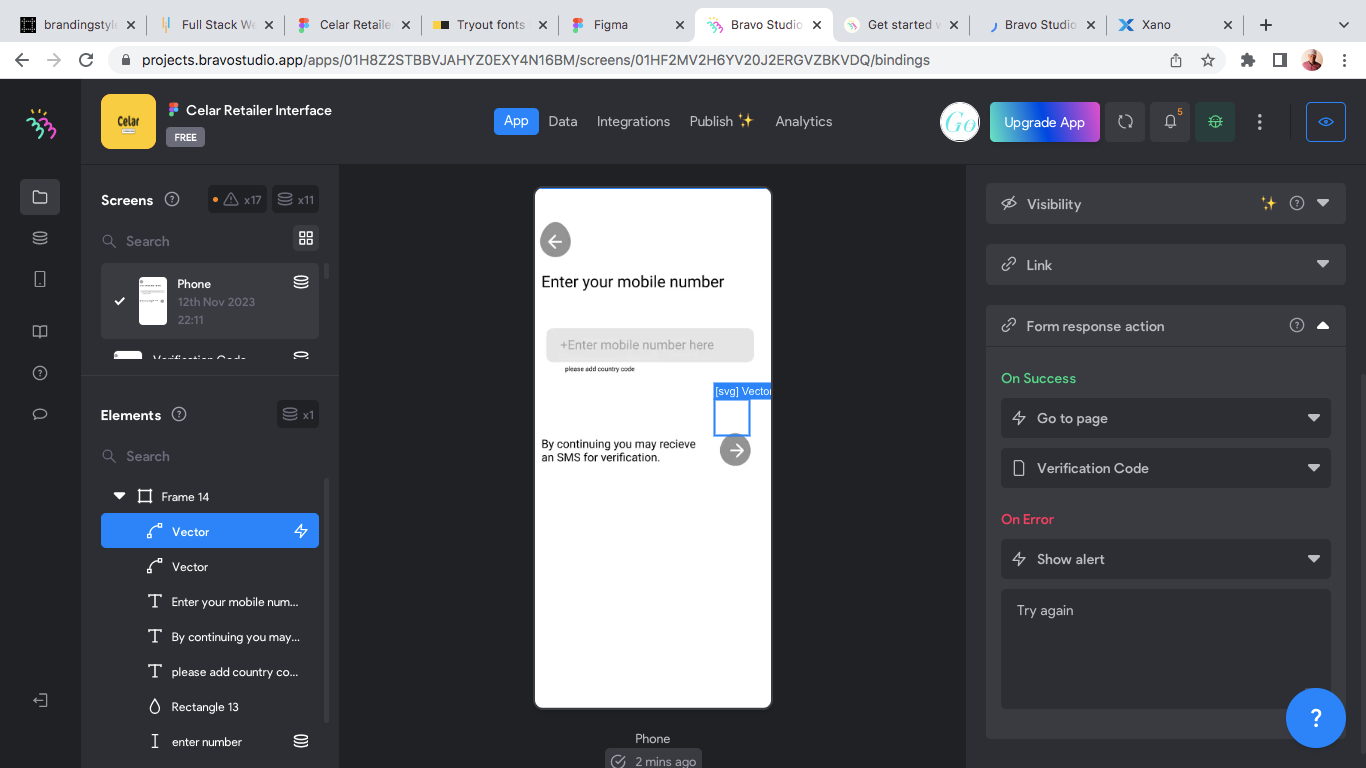Screen dimensions: 1366x768
Task: Open the Publish tab
Action: [721, 121]
